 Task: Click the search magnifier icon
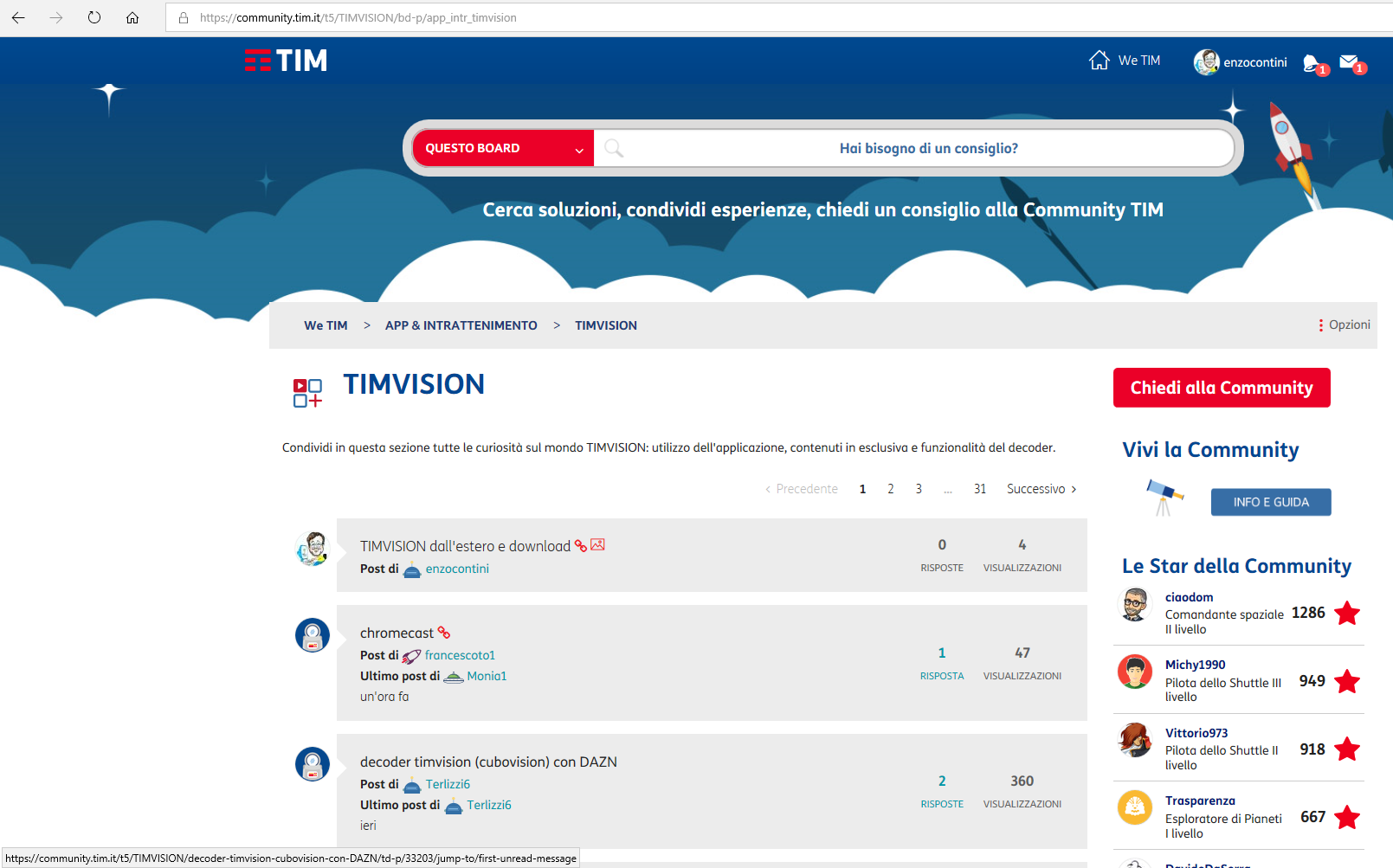[614, 148]
